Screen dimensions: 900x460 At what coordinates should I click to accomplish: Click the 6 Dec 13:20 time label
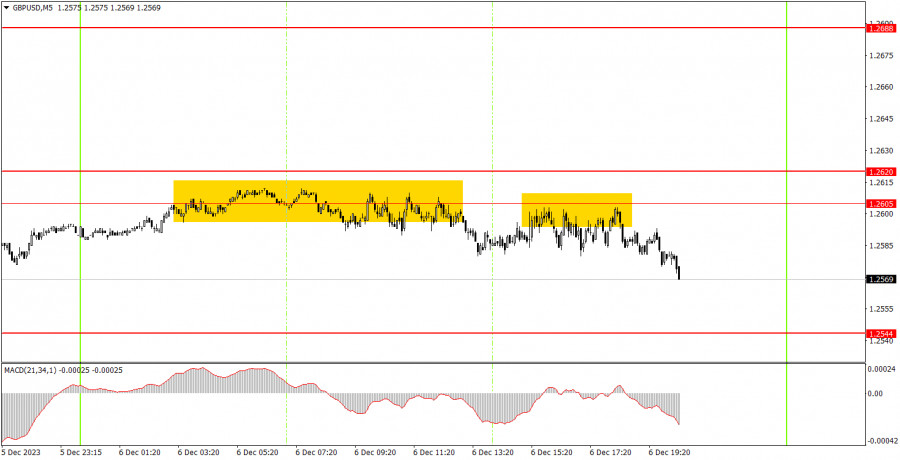coord(492,453)
